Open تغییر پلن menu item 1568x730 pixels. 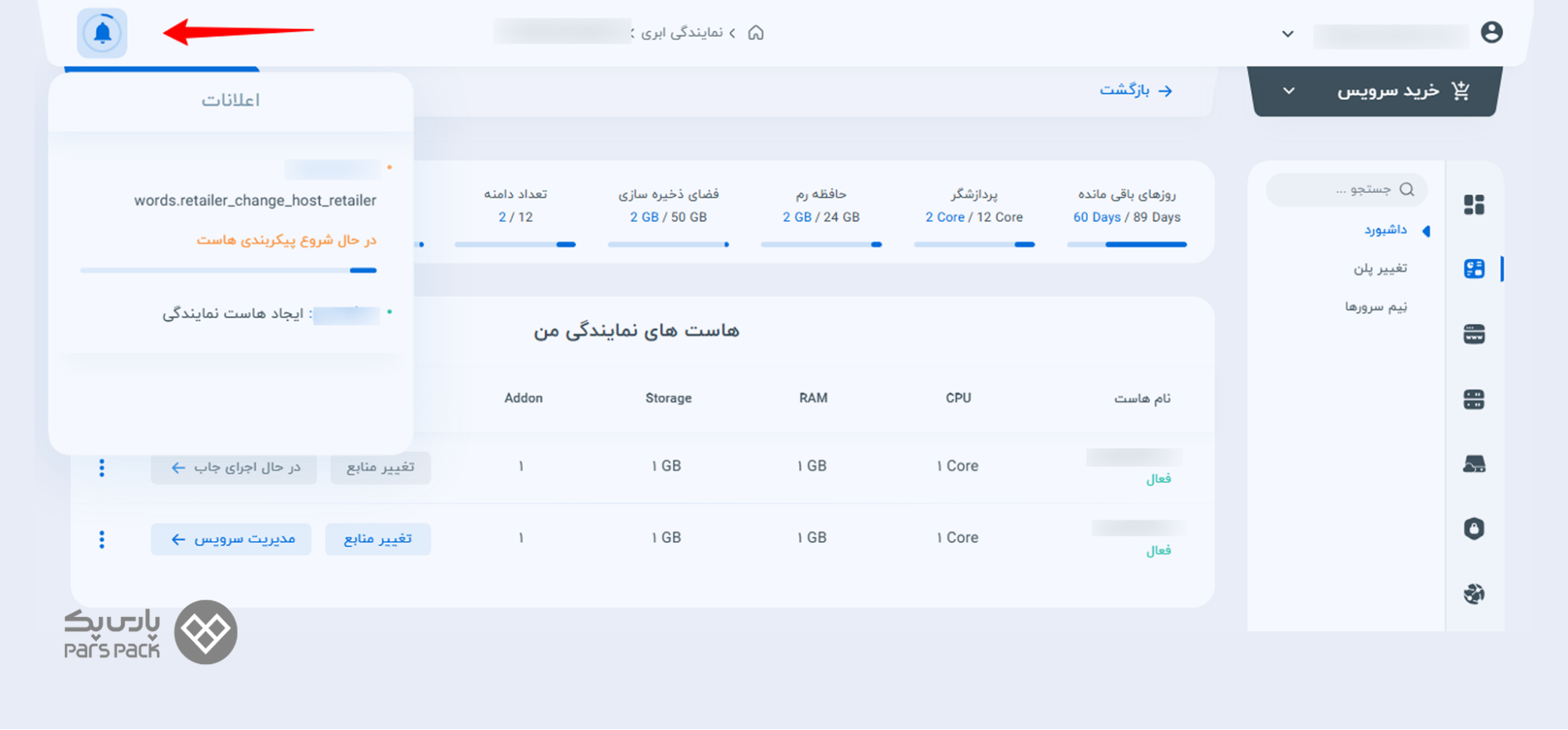pos(1380,269)
